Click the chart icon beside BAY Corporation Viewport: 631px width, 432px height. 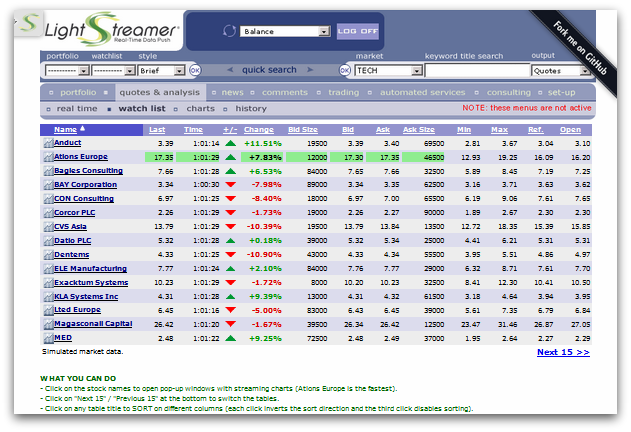(48, 185)
